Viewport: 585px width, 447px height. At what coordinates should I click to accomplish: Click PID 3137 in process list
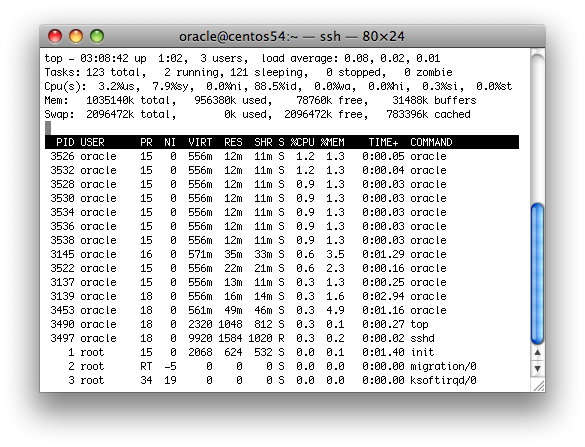62,282
